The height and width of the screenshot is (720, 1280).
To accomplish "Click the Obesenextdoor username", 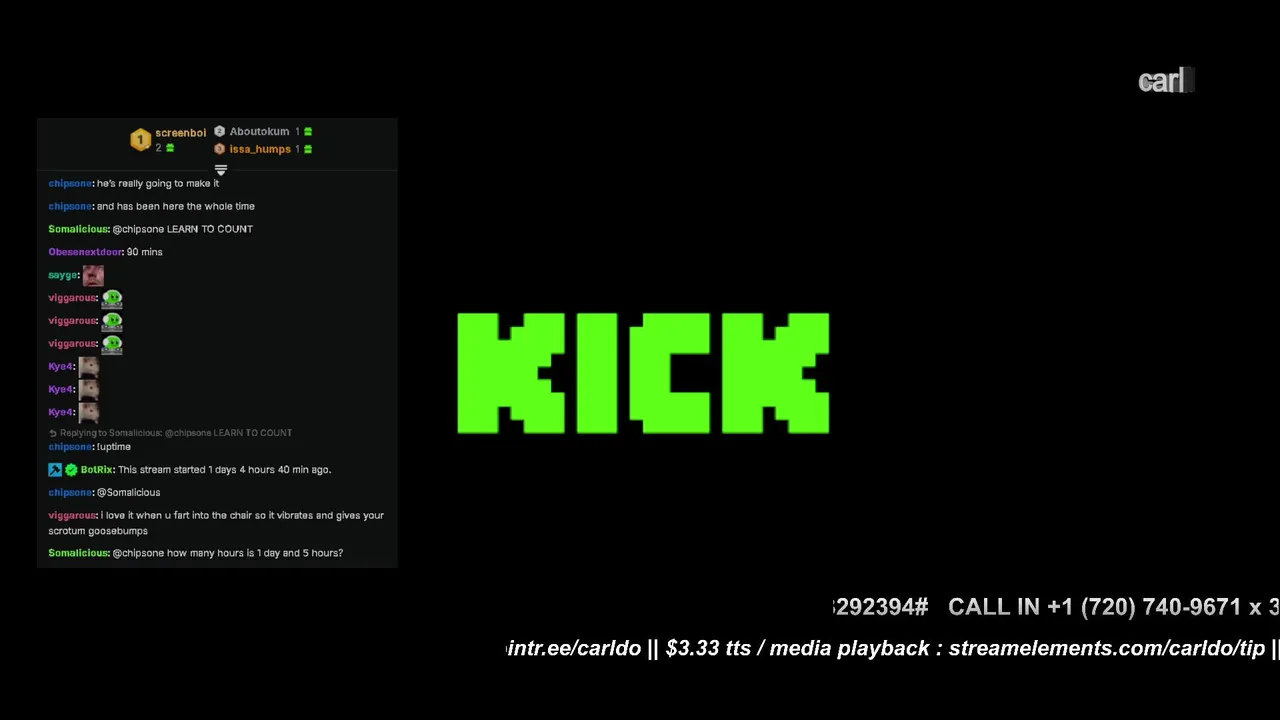I will point(86,252).
